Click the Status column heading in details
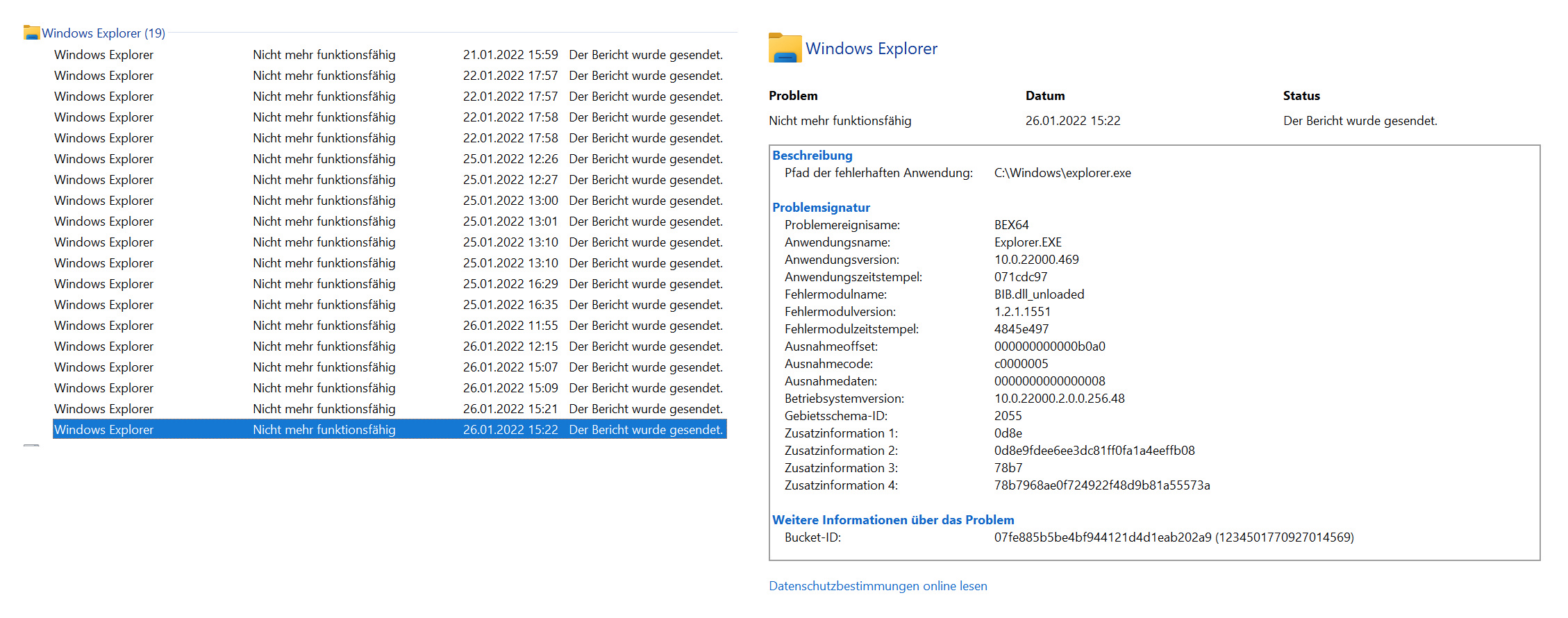Screen dimensions: 1568x618 coord(1301,96)
